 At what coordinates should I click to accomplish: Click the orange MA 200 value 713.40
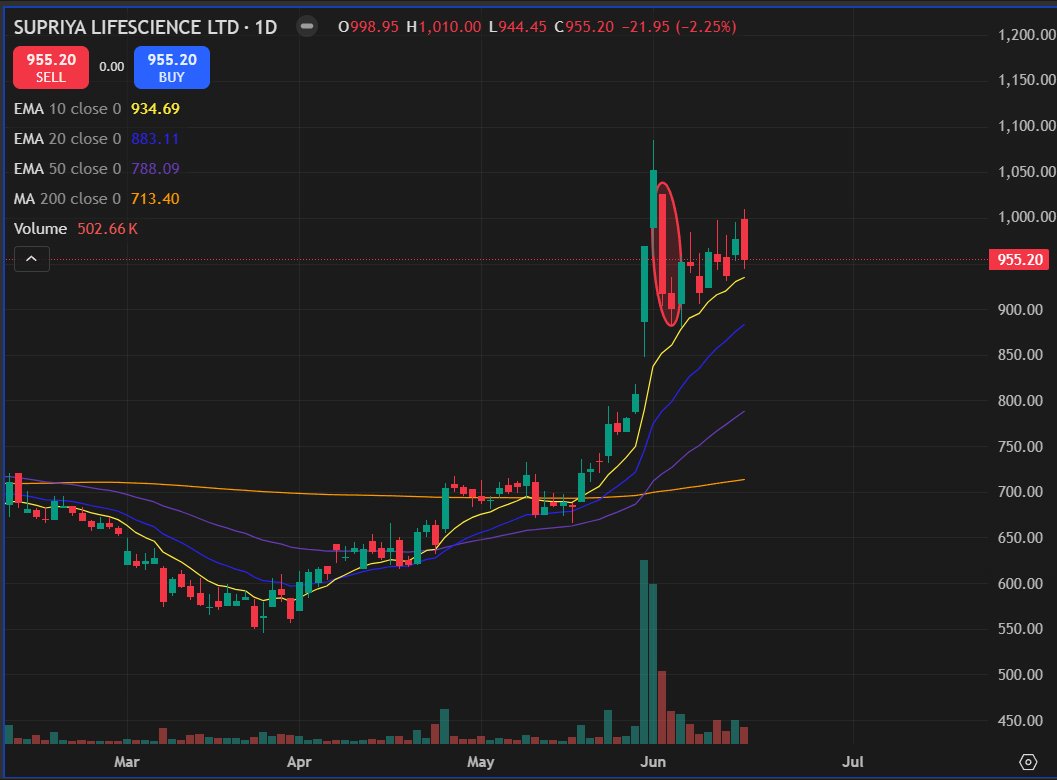tap(155, 199)
